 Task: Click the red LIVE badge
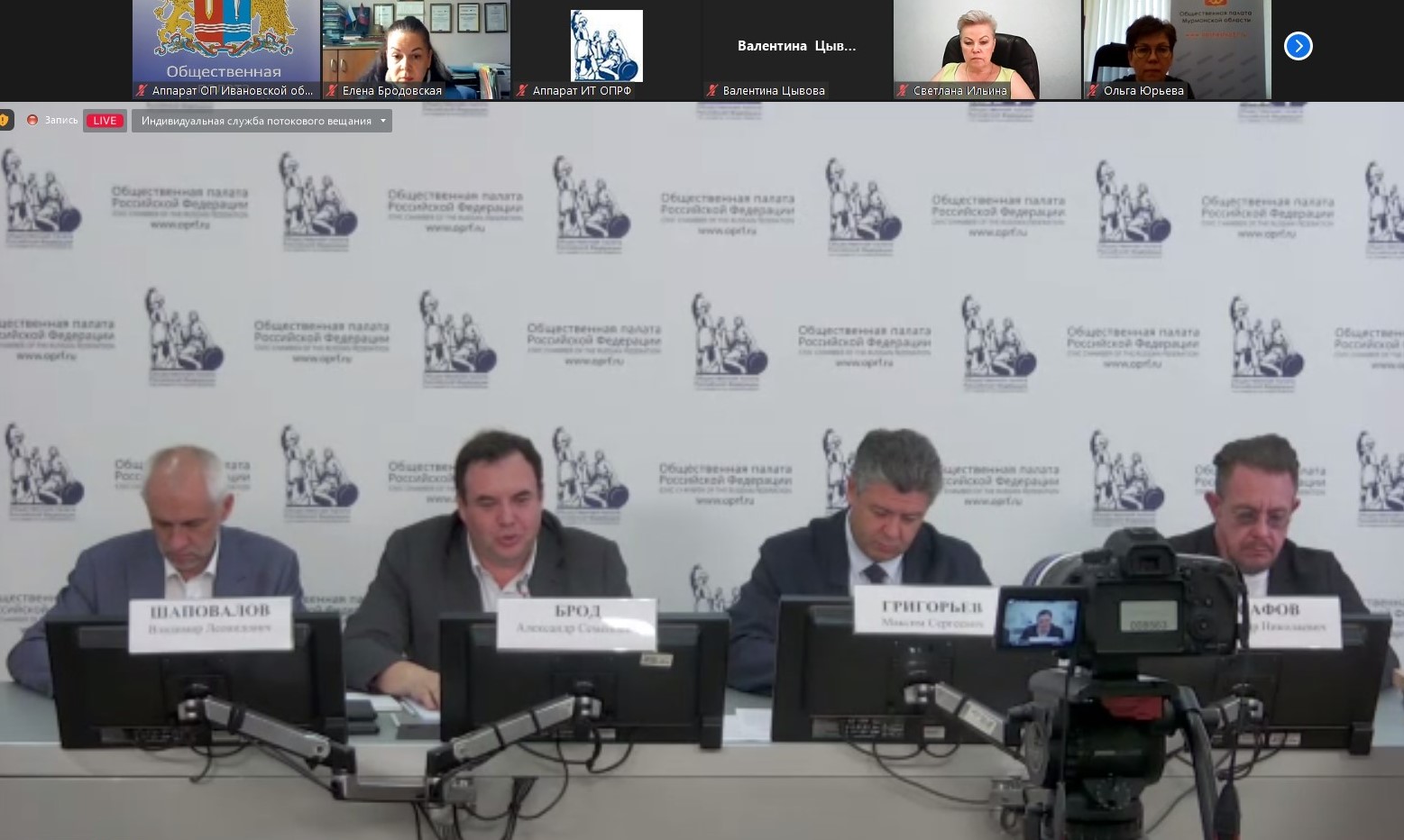[x=105, y=121]
